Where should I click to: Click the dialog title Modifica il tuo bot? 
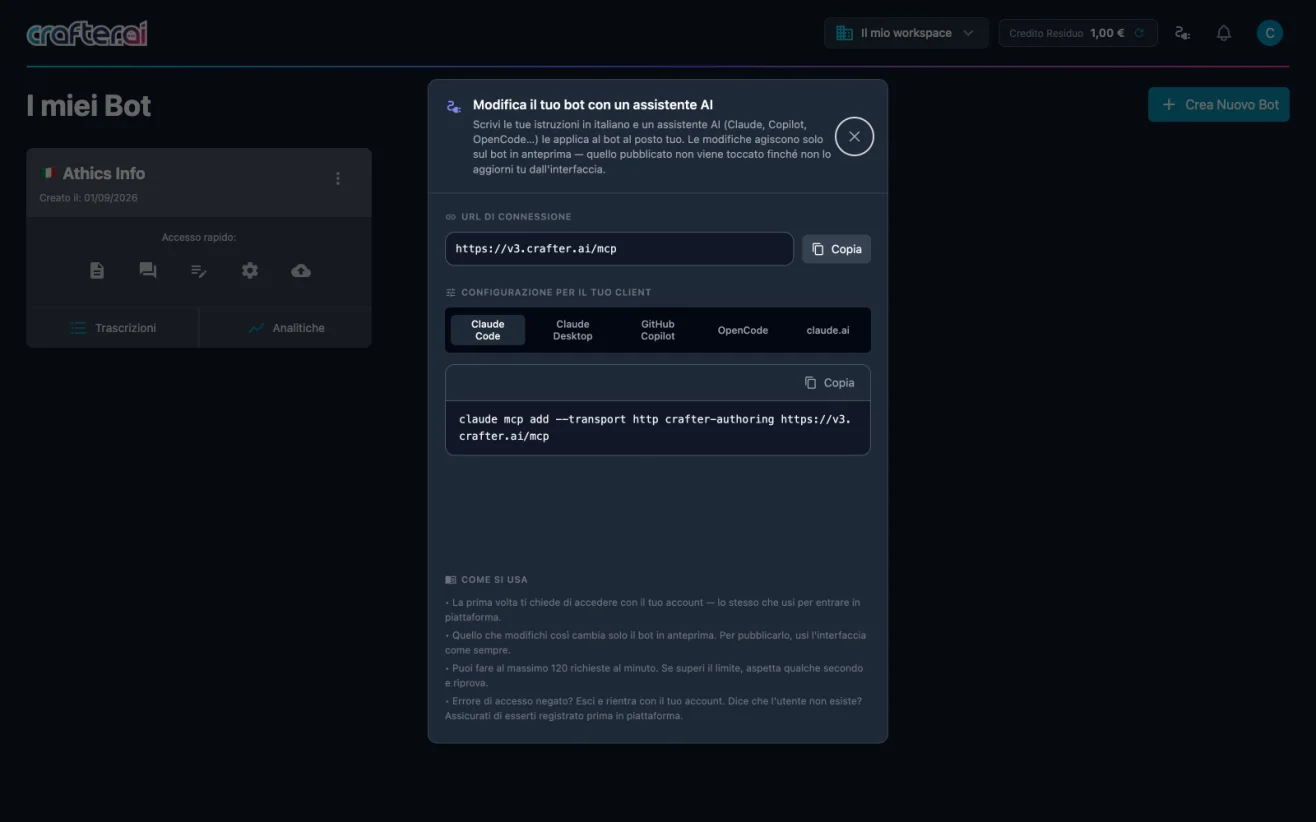593,104
